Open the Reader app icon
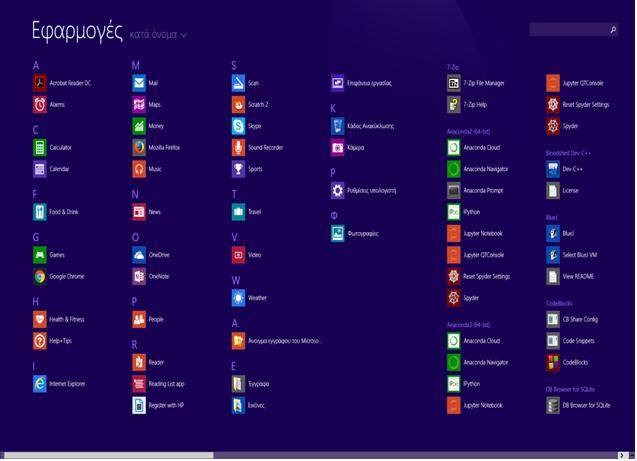Screen dimensions: 637x461 (139, 362)
